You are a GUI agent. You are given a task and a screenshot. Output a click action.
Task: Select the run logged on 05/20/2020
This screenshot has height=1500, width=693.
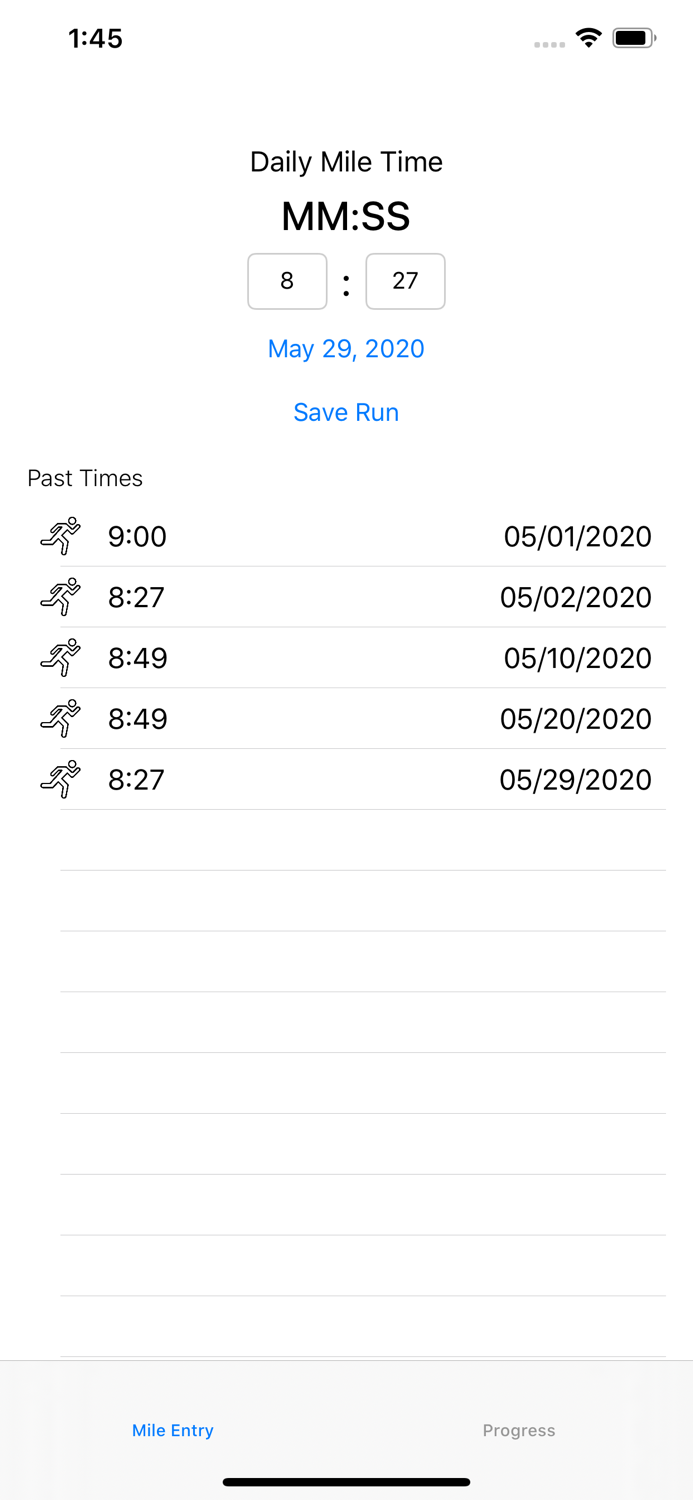(345, 718)
